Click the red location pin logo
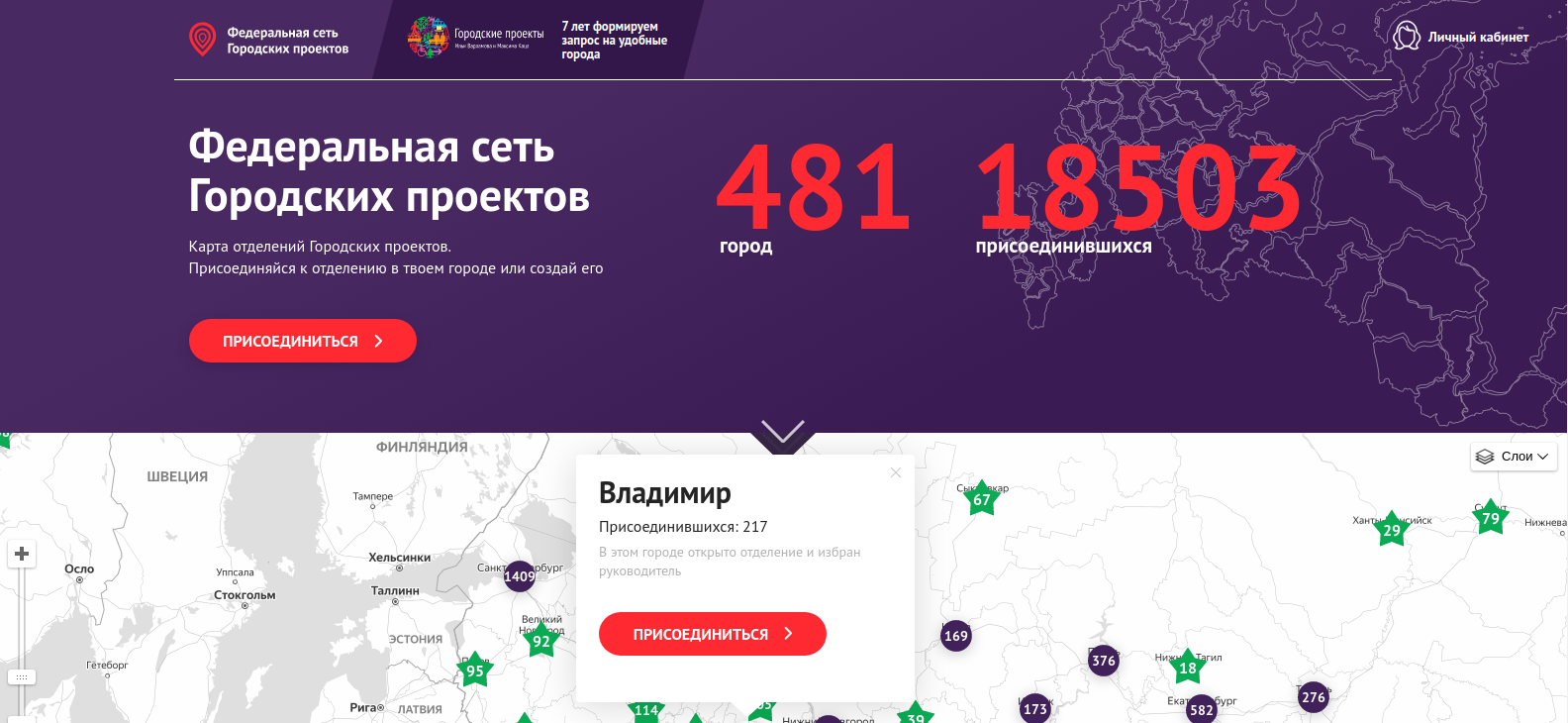The width and height of the screenshot is (1568, 723). point(202,40)
